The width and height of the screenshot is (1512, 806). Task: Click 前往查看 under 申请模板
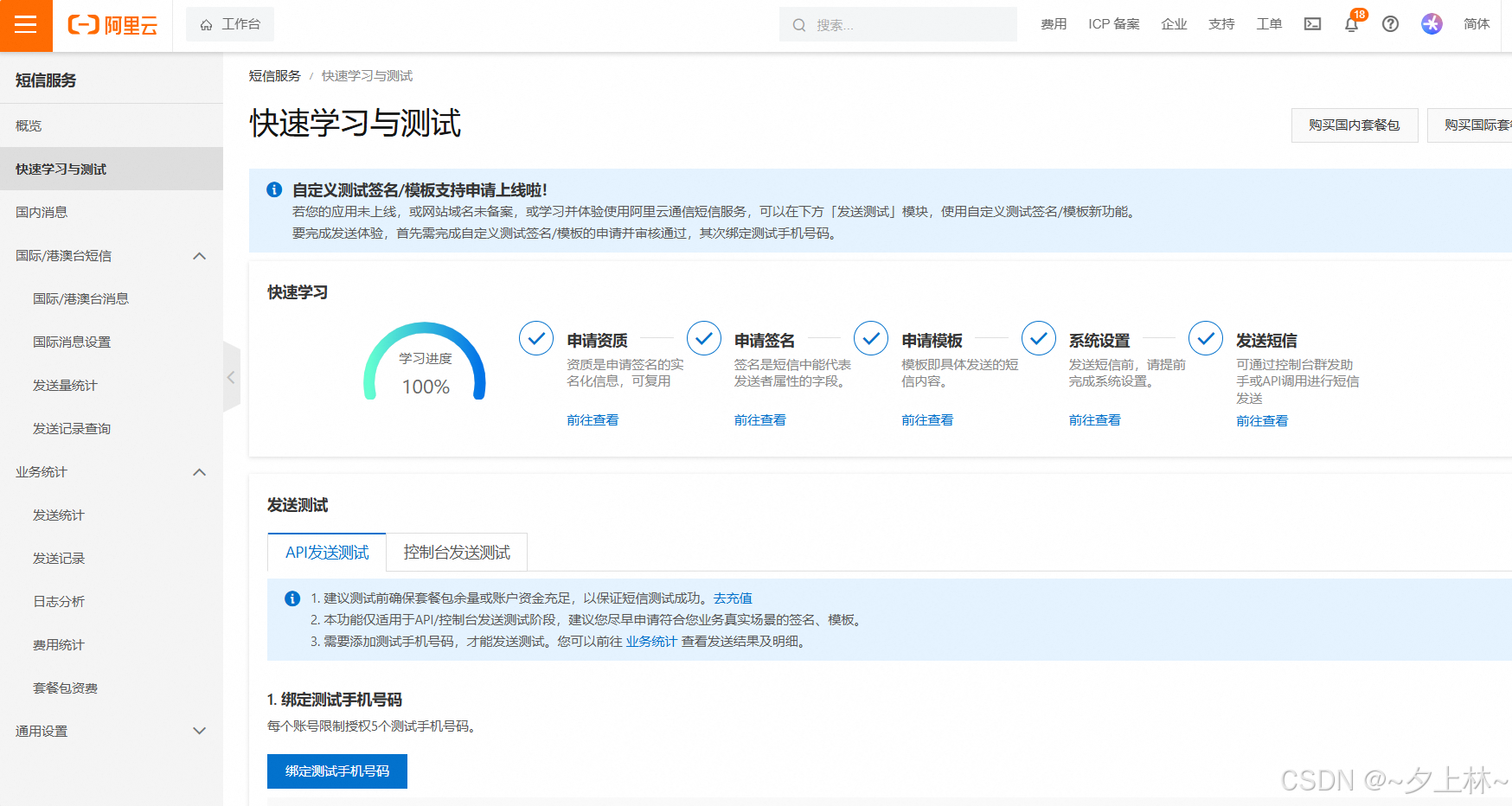(x=927, y=419)
